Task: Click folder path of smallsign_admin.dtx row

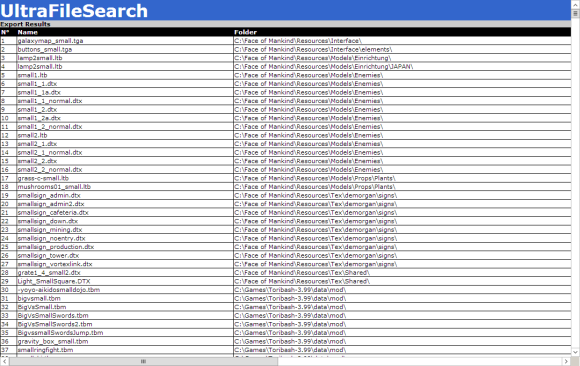Action: click(x=316, y=195)
